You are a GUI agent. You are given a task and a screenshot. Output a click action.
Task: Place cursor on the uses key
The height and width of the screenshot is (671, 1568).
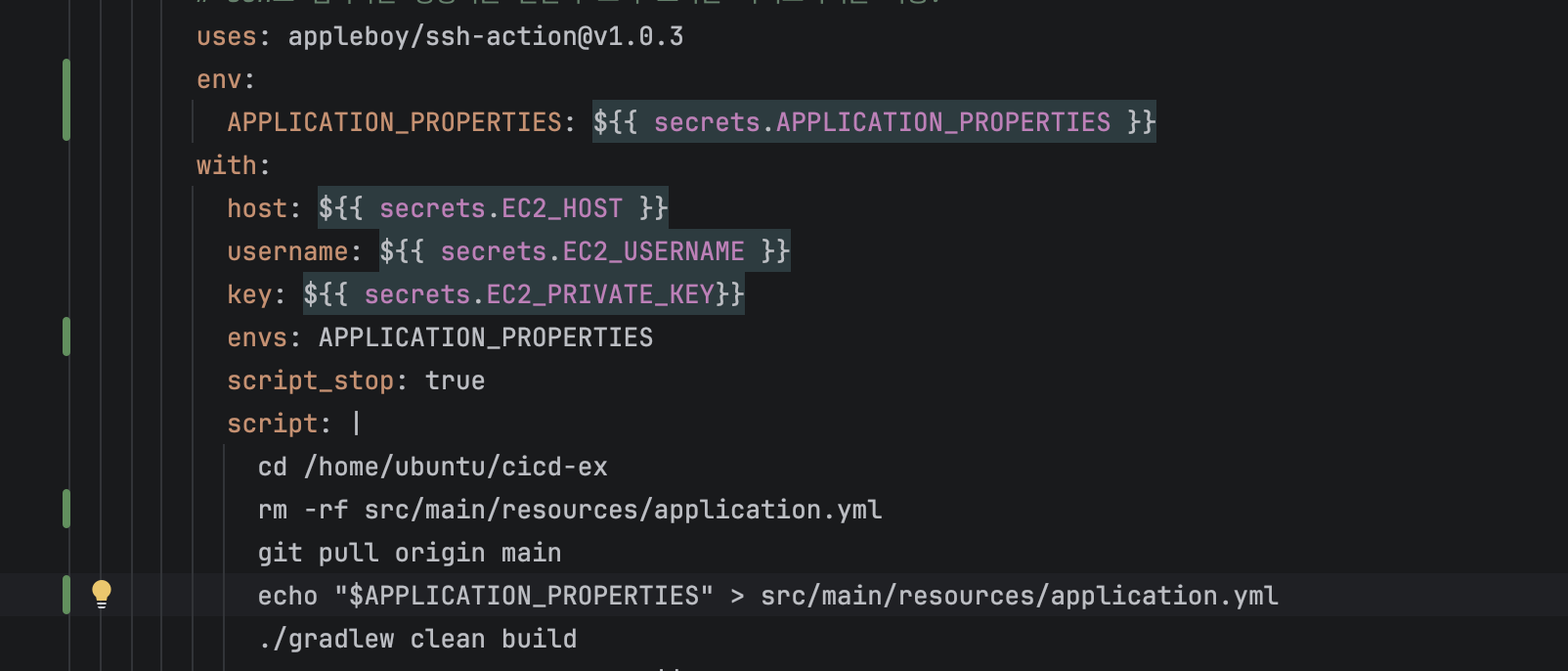(227, 37)
